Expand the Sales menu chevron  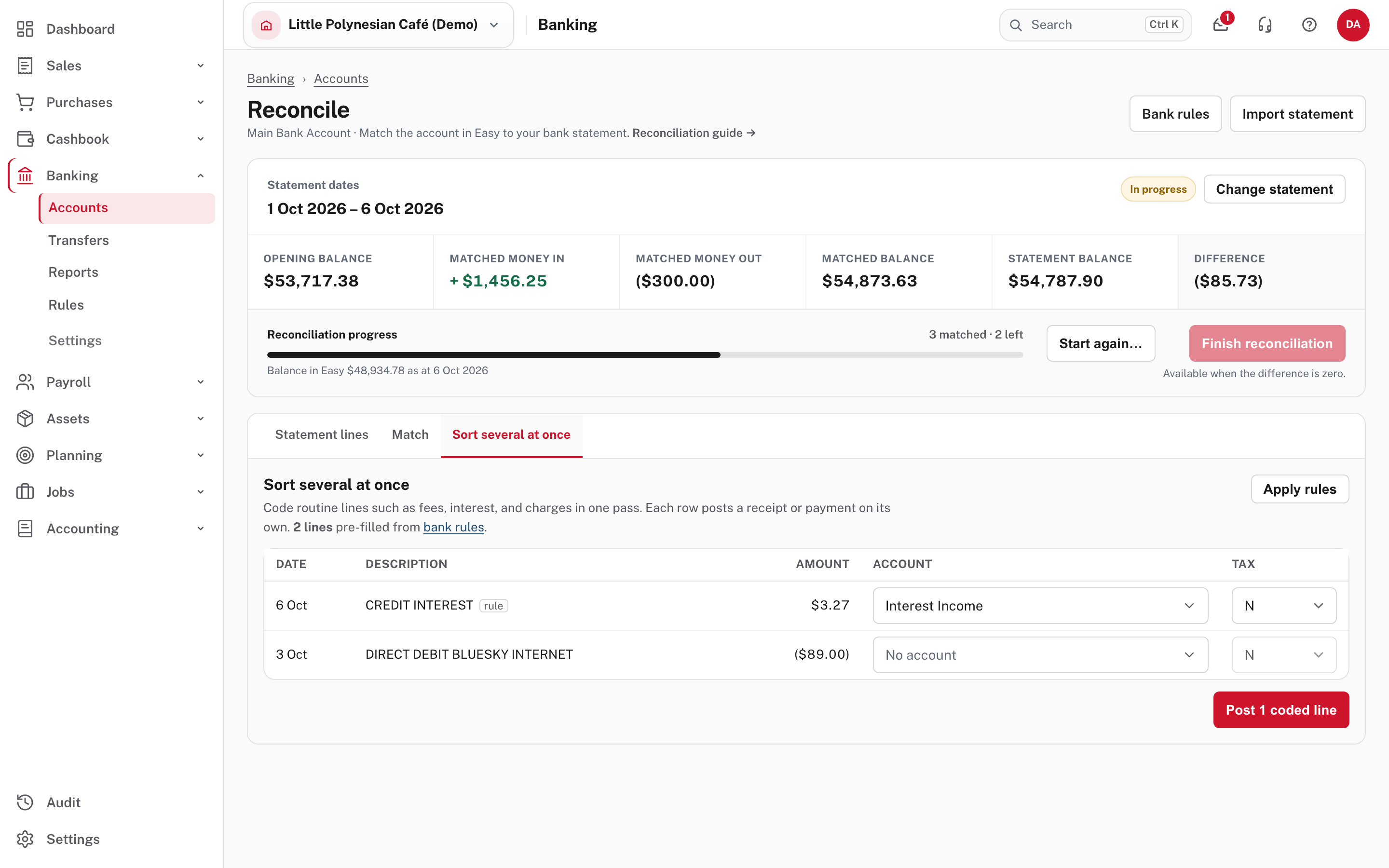[200, 66]
